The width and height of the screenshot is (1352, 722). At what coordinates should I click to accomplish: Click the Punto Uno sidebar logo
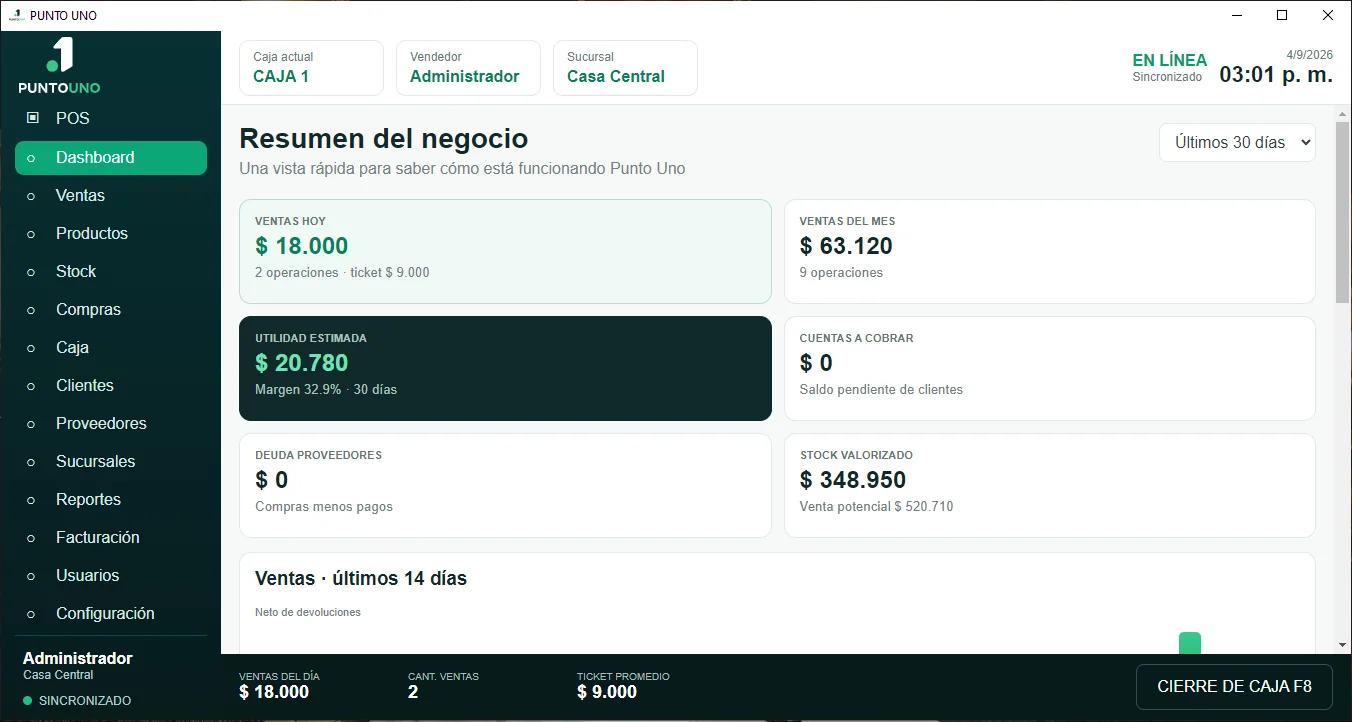coord(59,66)
